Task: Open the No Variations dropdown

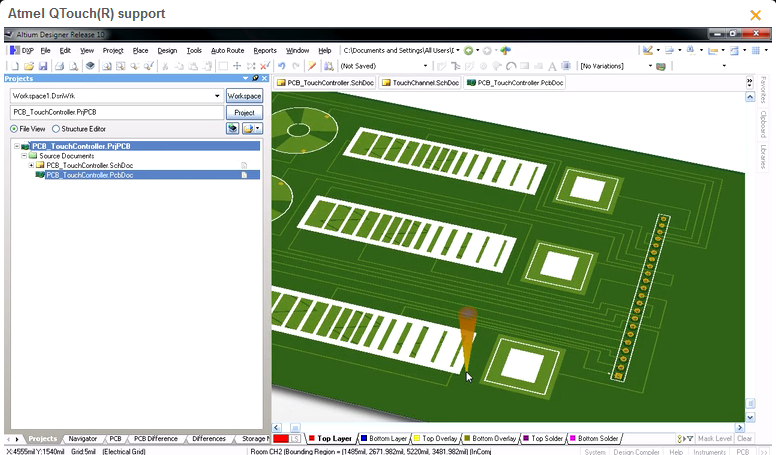Action: point(650,66)
